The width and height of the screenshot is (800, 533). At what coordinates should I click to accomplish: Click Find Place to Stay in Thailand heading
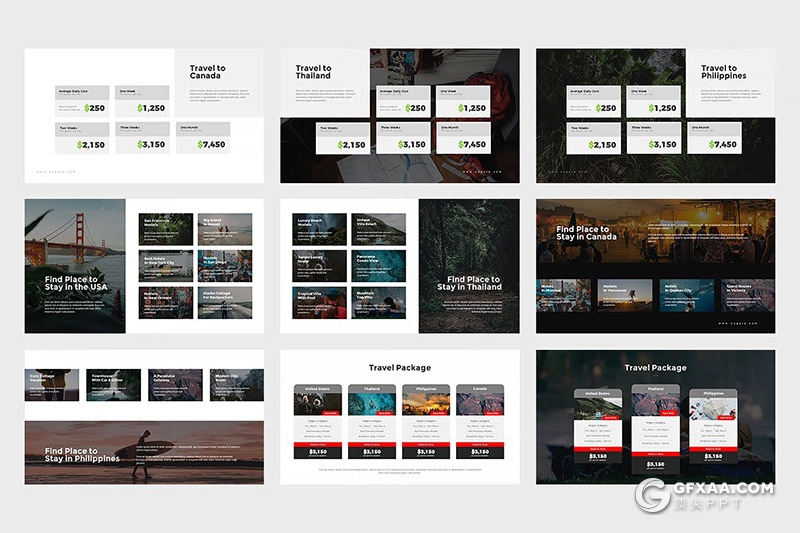click(x=469, y=283)
